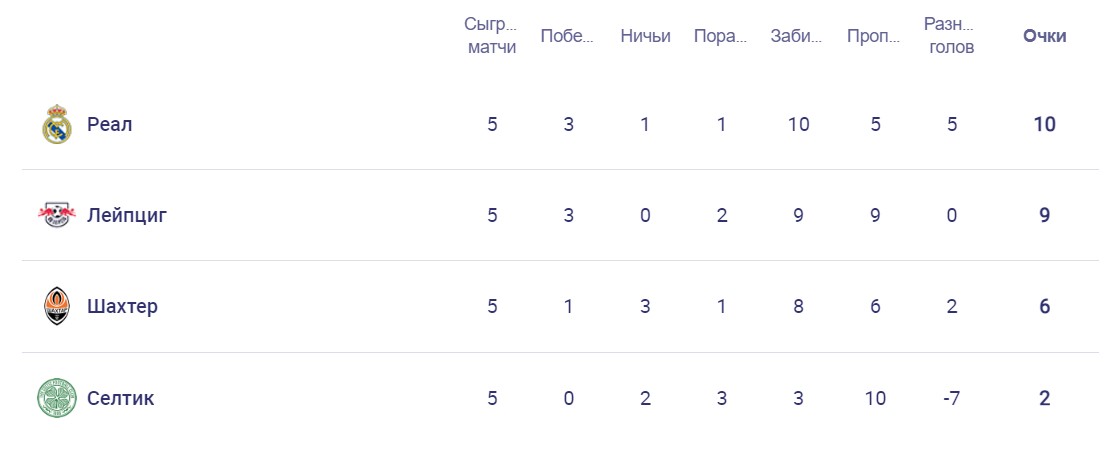Open the Лейпциг team link
Image resolution: width=1109 pixels, height=465 pixels.
127,215
